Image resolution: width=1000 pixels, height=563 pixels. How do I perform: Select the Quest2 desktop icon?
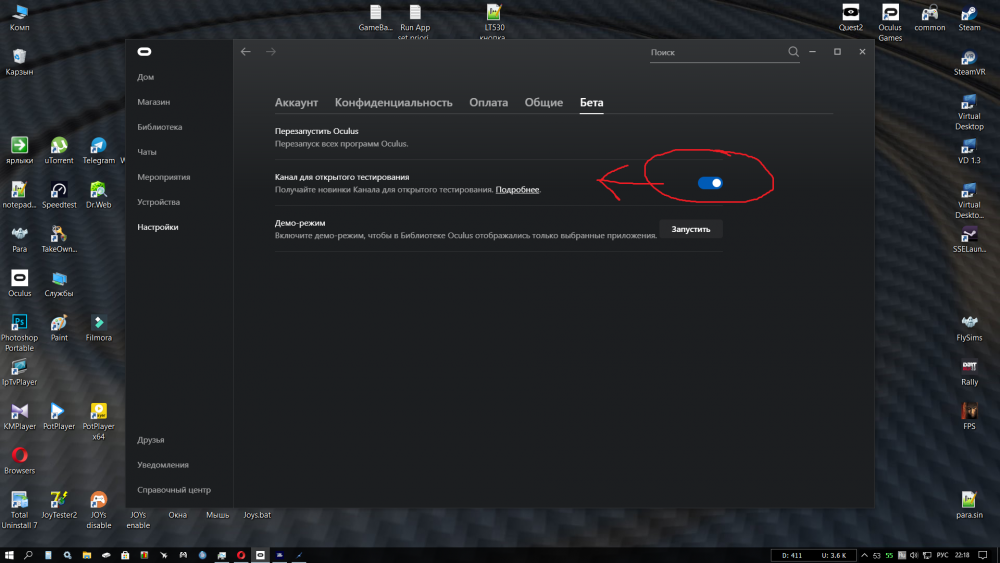click(851, 17)
